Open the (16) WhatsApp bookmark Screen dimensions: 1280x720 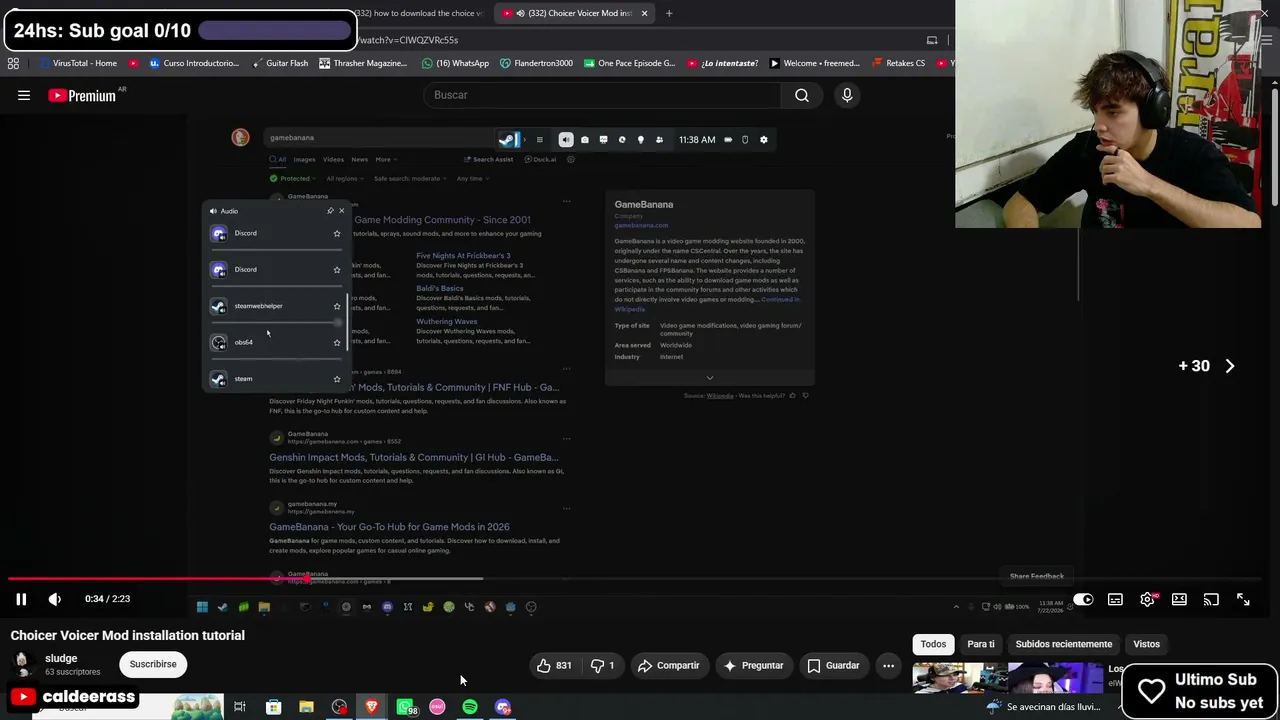(455, 63)
